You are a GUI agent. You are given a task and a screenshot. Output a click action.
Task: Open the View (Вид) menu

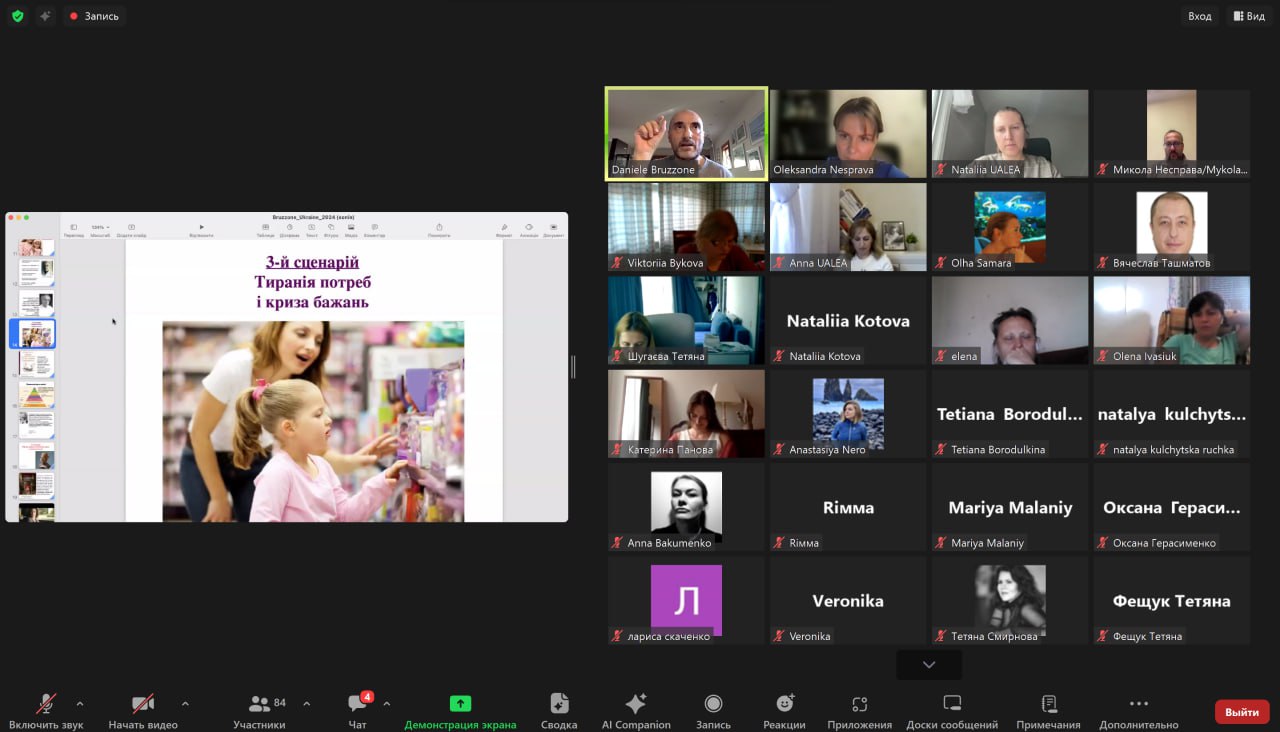[1250, 16]
